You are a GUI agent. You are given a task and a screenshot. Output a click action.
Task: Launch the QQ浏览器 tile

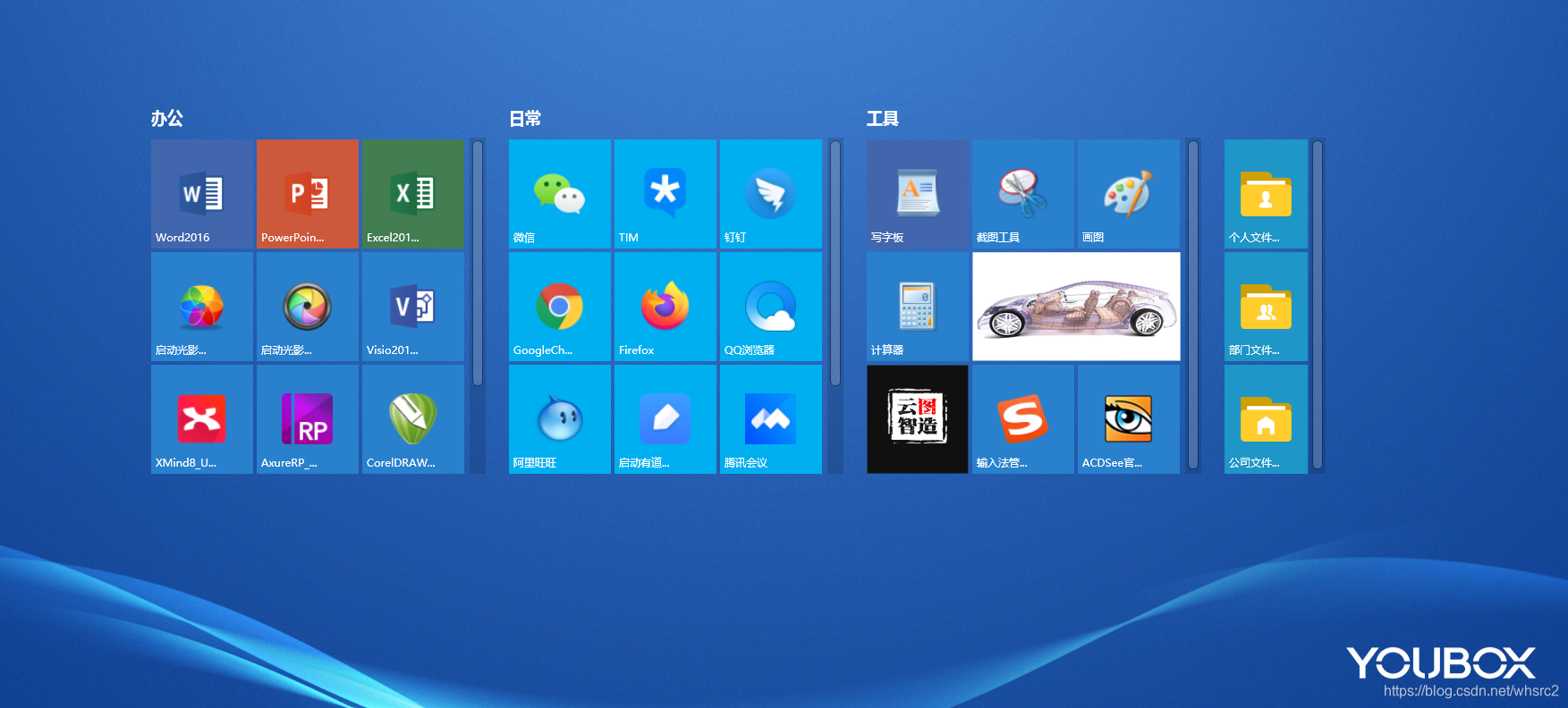point(771,307)
